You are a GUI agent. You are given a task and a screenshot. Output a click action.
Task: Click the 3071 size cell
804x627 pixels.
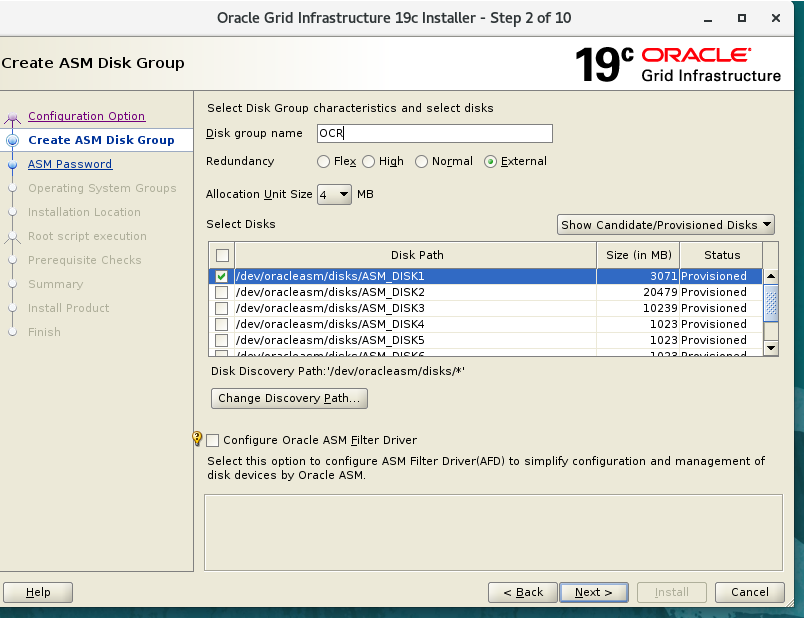638,276
